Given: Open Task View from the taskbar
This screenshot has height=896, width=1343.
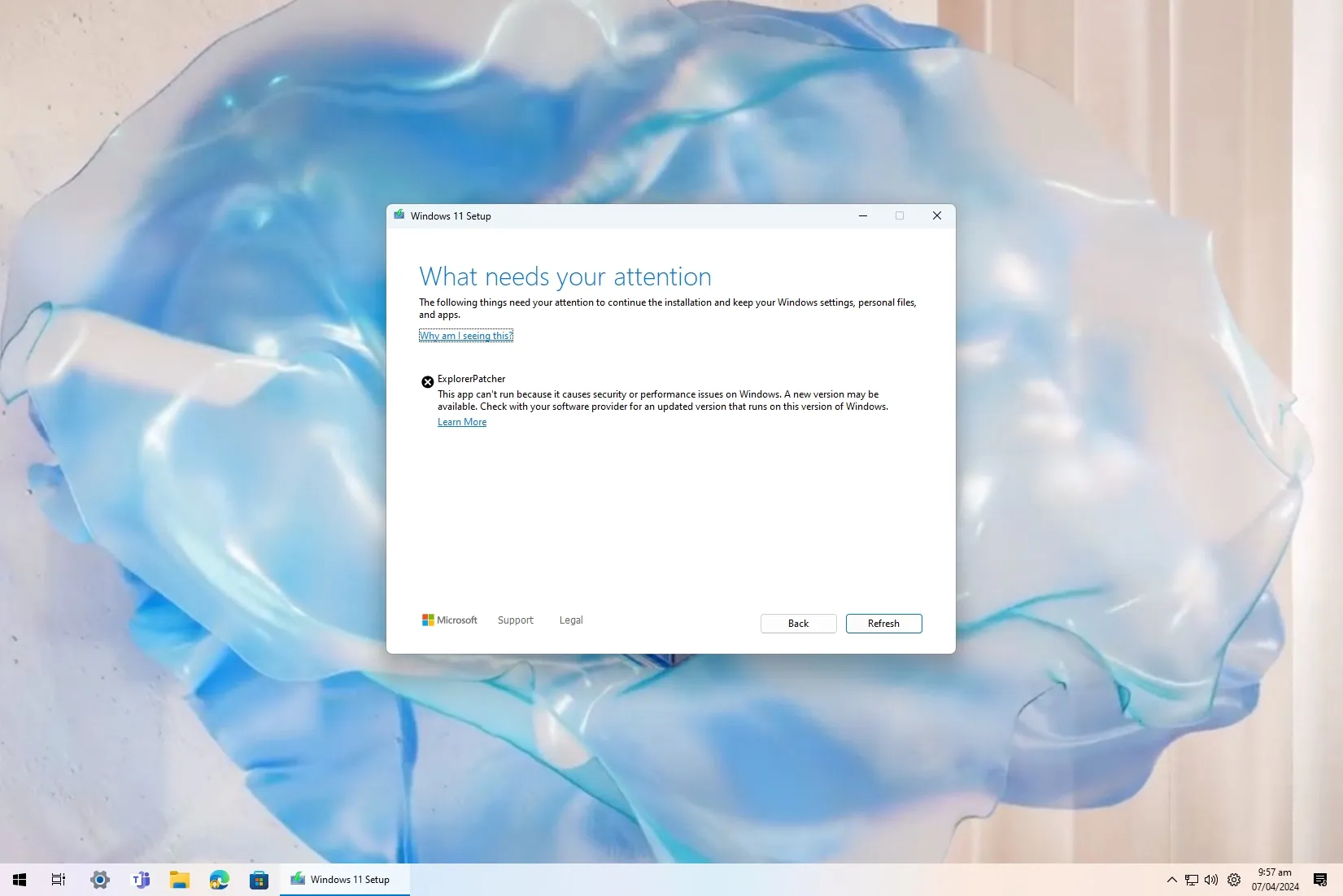Looking at the screenshot, I should [x=59, y=880].
